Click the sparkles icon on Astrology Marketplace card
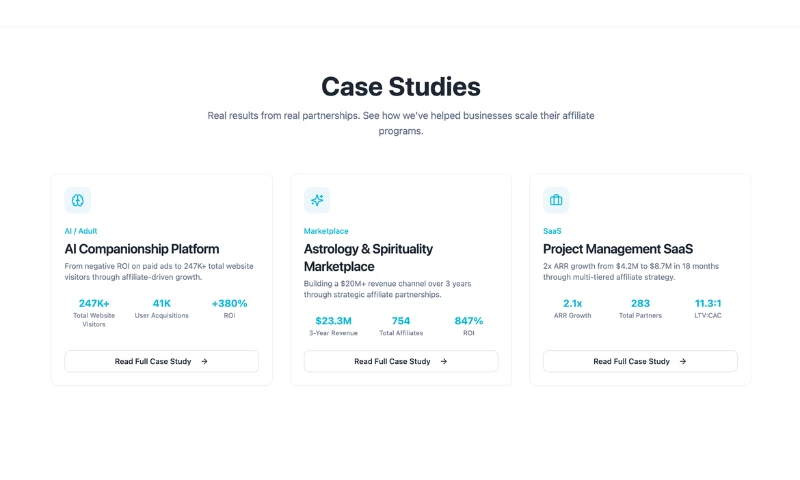The image size is (800, 480). click(x=317, y=200)
